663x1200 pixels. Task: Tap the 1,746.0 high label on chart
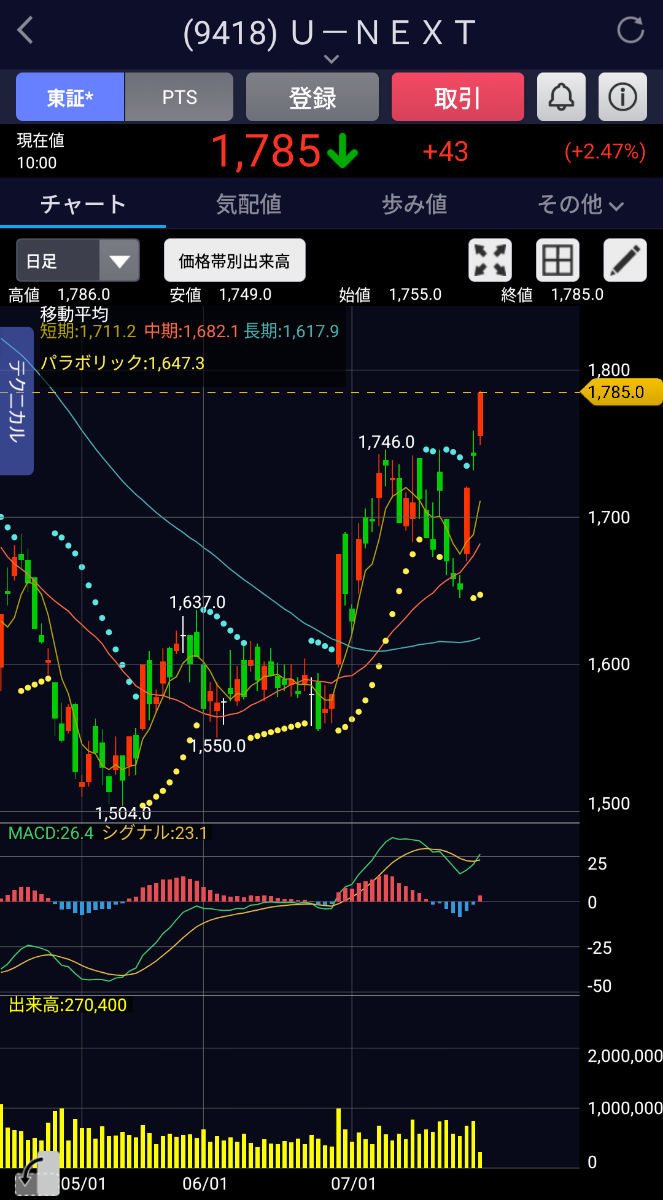point(387,441)
